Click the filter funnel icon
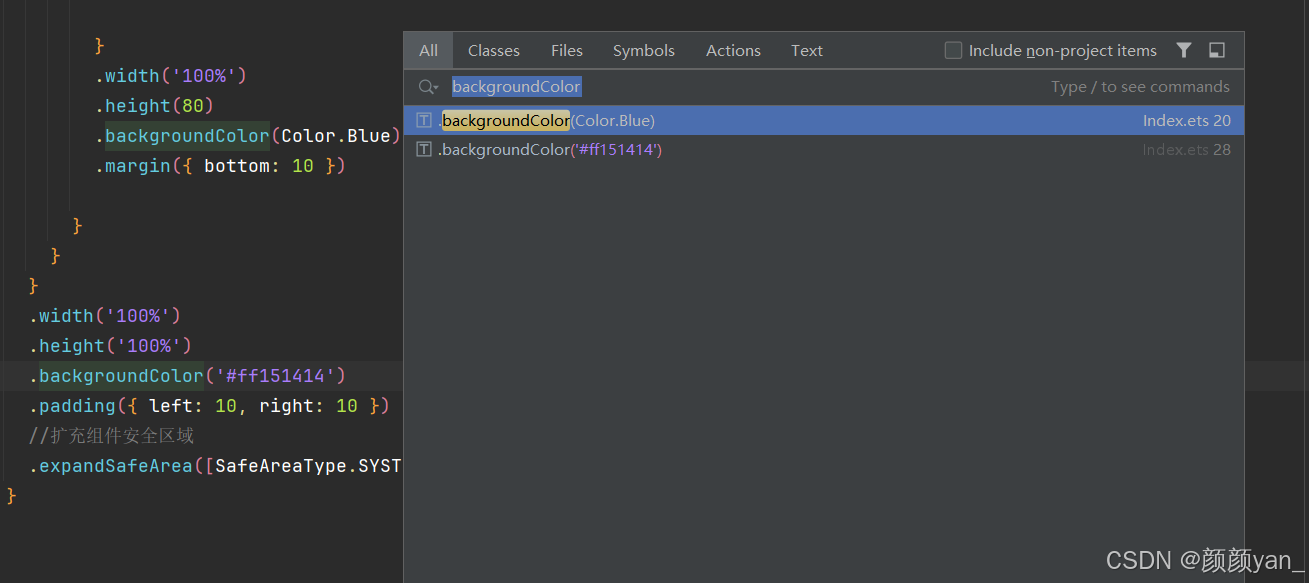Screen dimensions: 1309x583 1184,50
